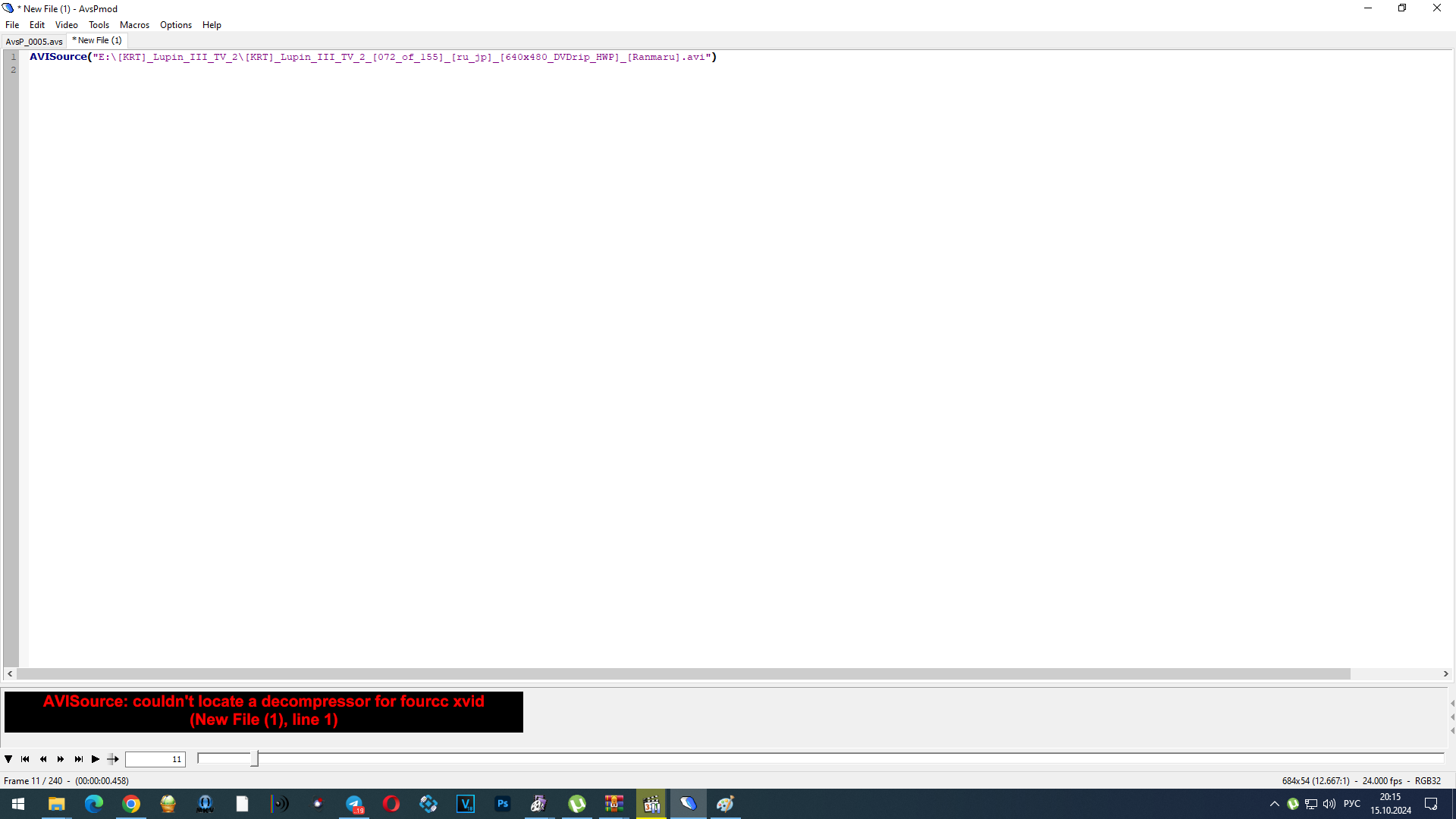Screen dimensions: 1456x819
Task: Jump to last frame button
Action: click(78, 759)
